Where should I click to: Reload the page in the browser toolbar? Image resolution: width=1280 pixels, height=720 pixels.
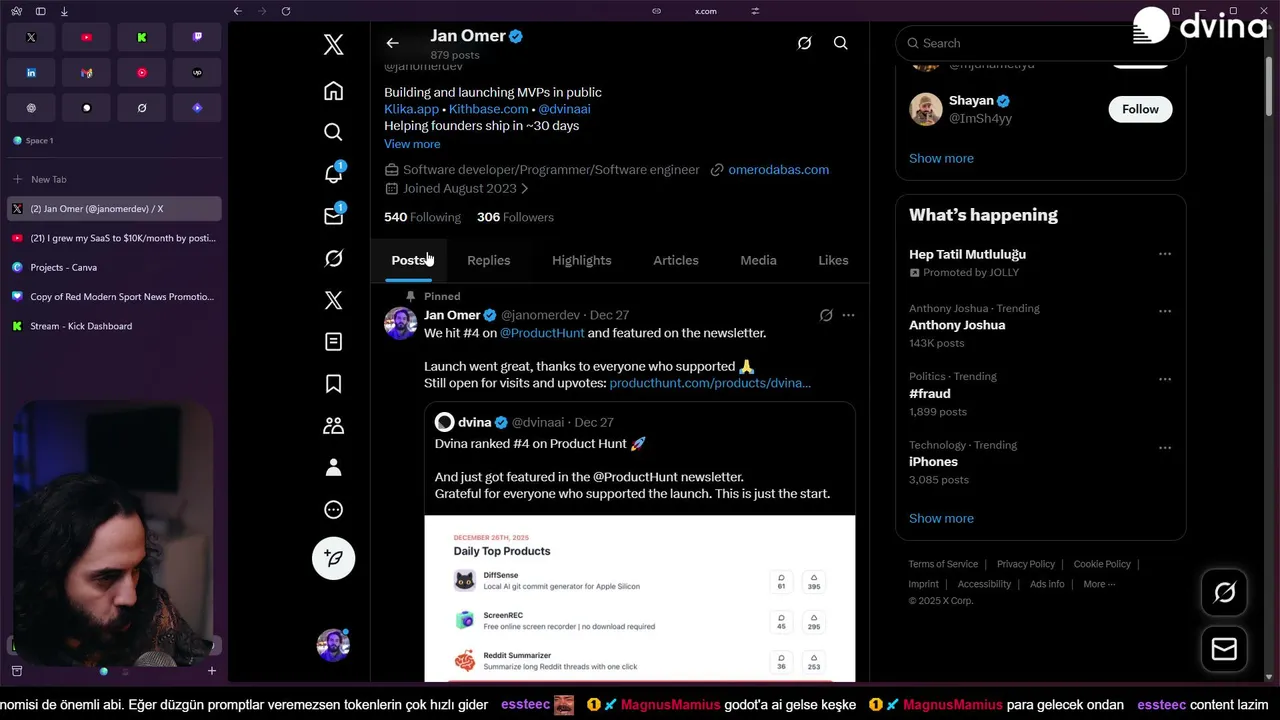tap(286, 11)
